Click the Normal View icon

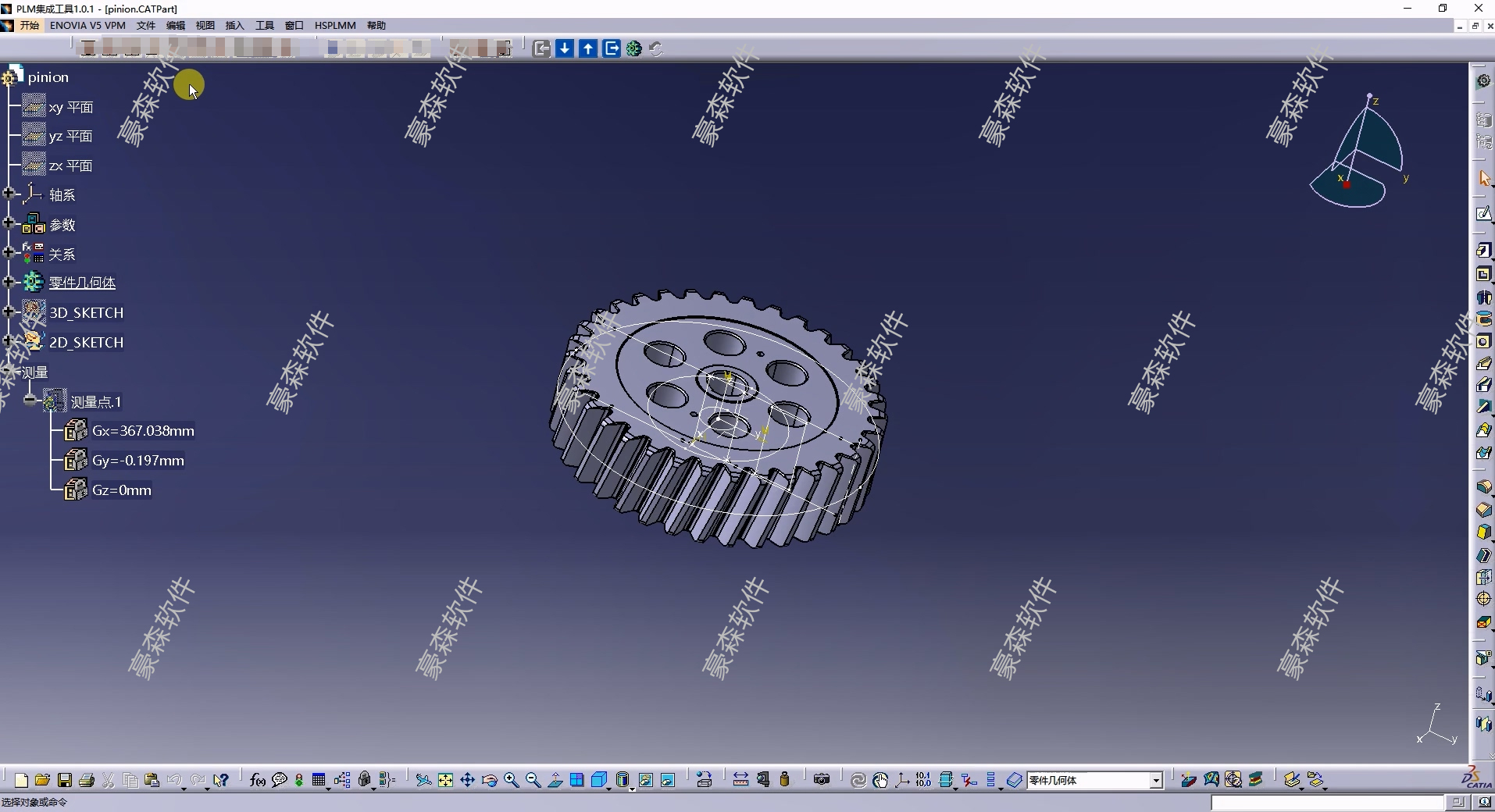coord(555,779)
